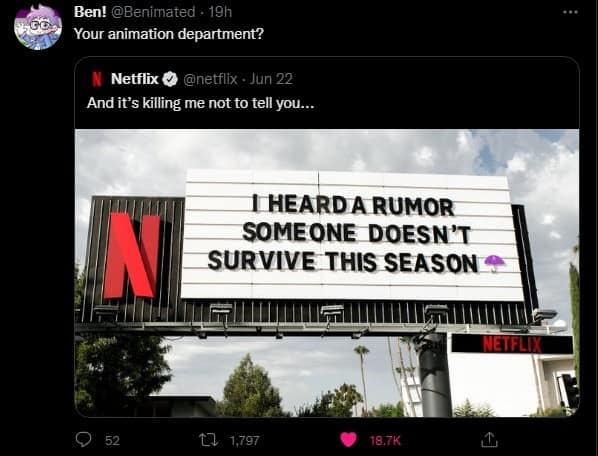The height and width of the screenshot is (456, 598).
Task: Click the 52 replies count
Action: coord(112,440)
